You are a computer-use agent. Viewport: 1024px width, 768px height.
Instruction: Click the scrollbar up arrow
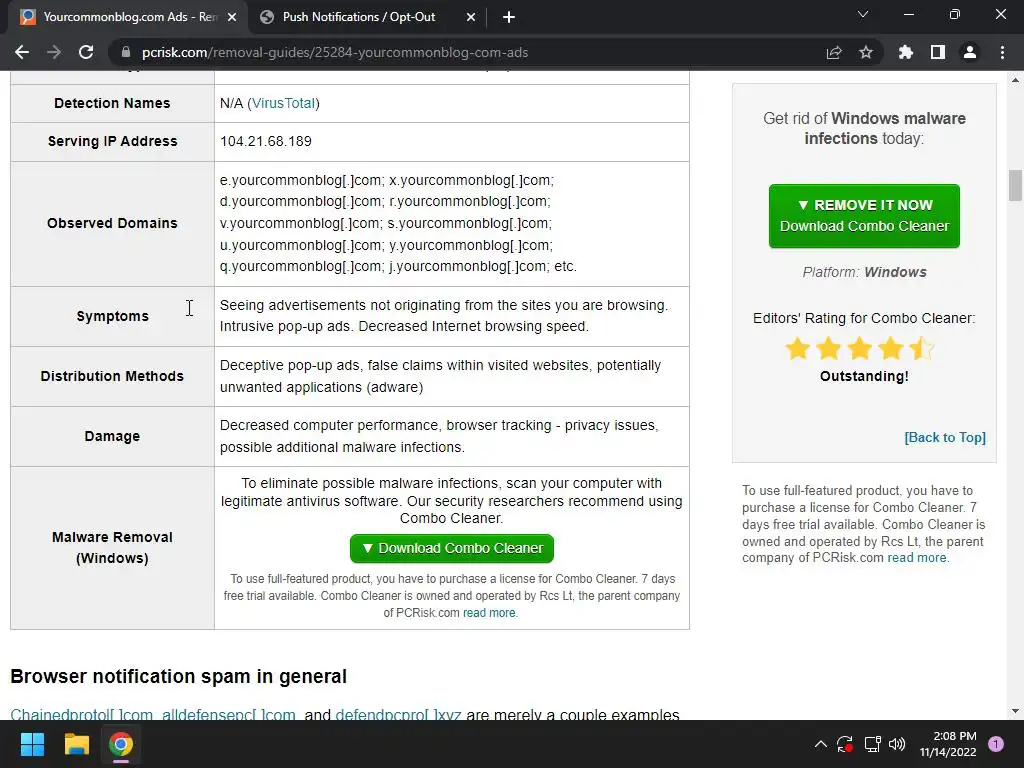(1015, 80)
